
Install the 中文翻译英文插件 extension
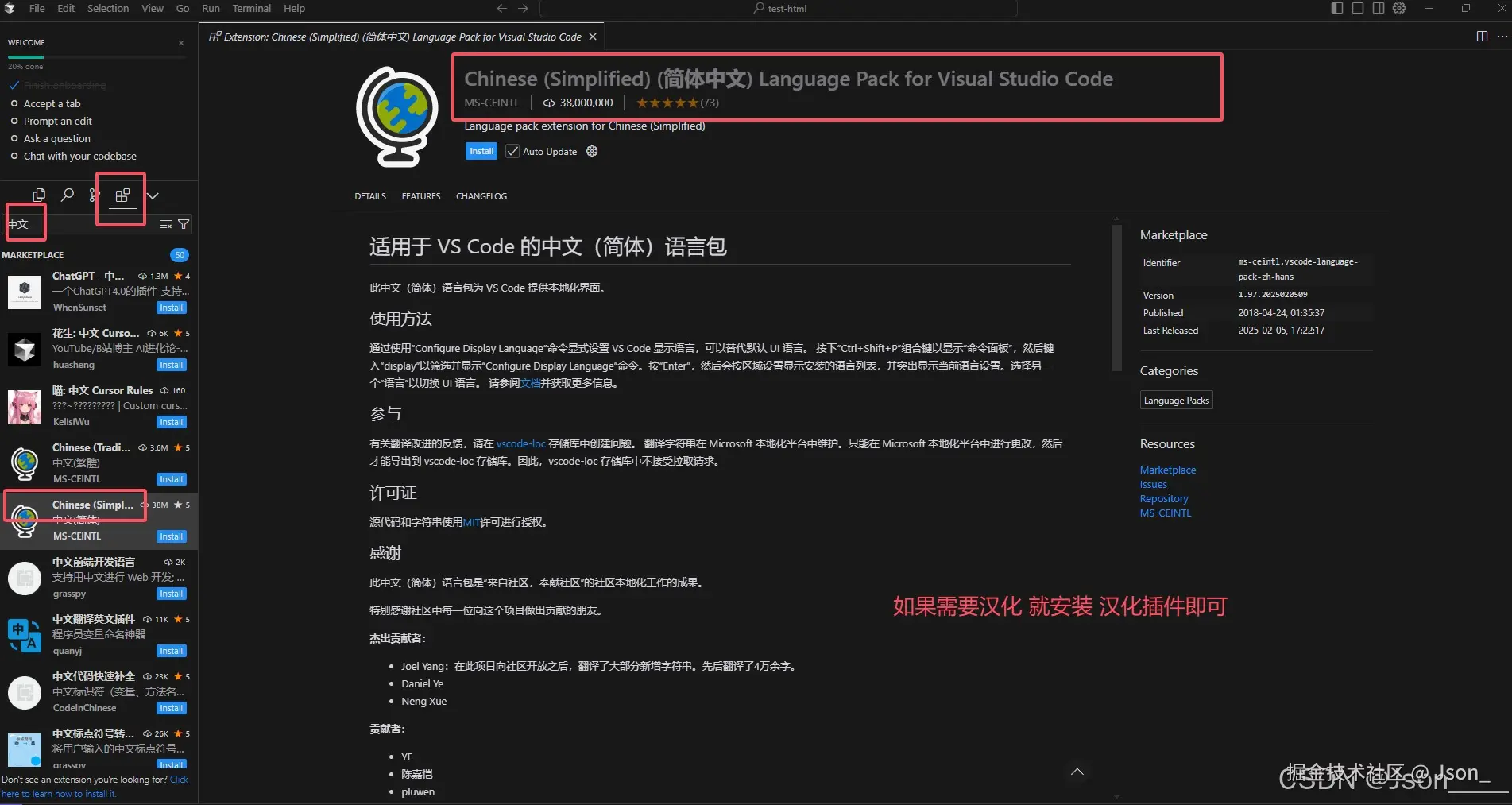tap(172, 651)
